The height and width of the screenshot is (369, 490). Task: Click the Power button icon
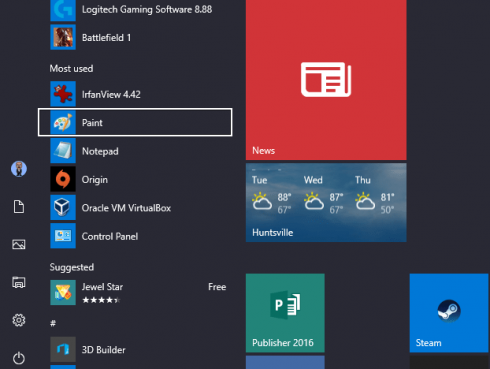pyautogui.click(x=19, y=358)
